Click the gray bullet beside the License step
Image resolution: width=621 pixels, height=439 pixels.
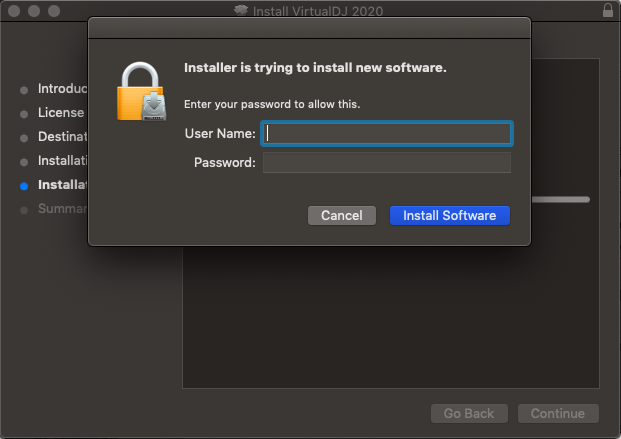[x=24, y=113]
